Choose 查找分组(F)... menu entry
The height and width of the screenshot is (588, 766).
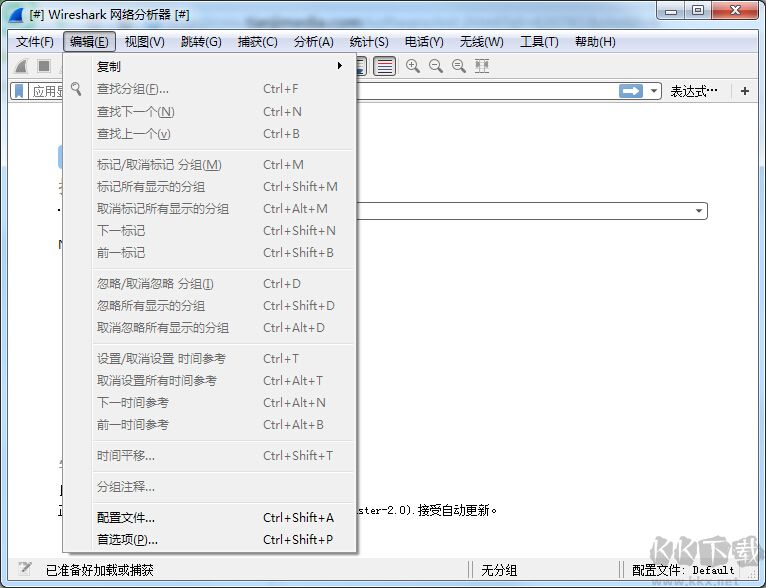click(224, 89)
